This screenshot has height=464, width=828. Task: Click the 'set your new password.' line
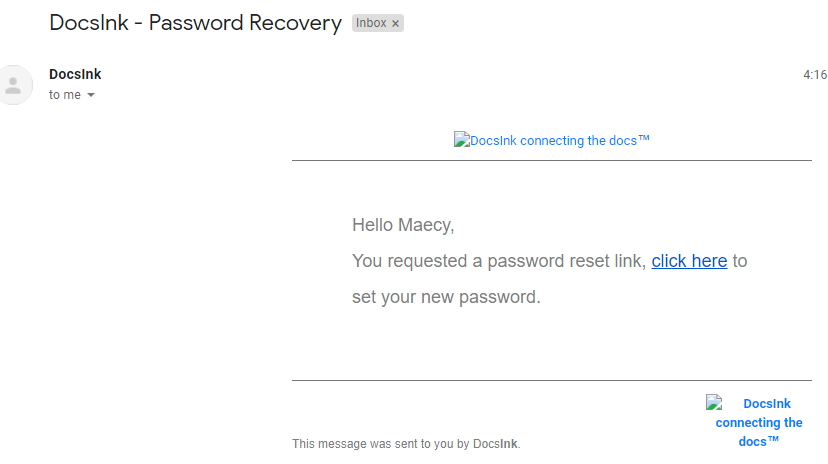pyautogui.click(x=446, y=297)
